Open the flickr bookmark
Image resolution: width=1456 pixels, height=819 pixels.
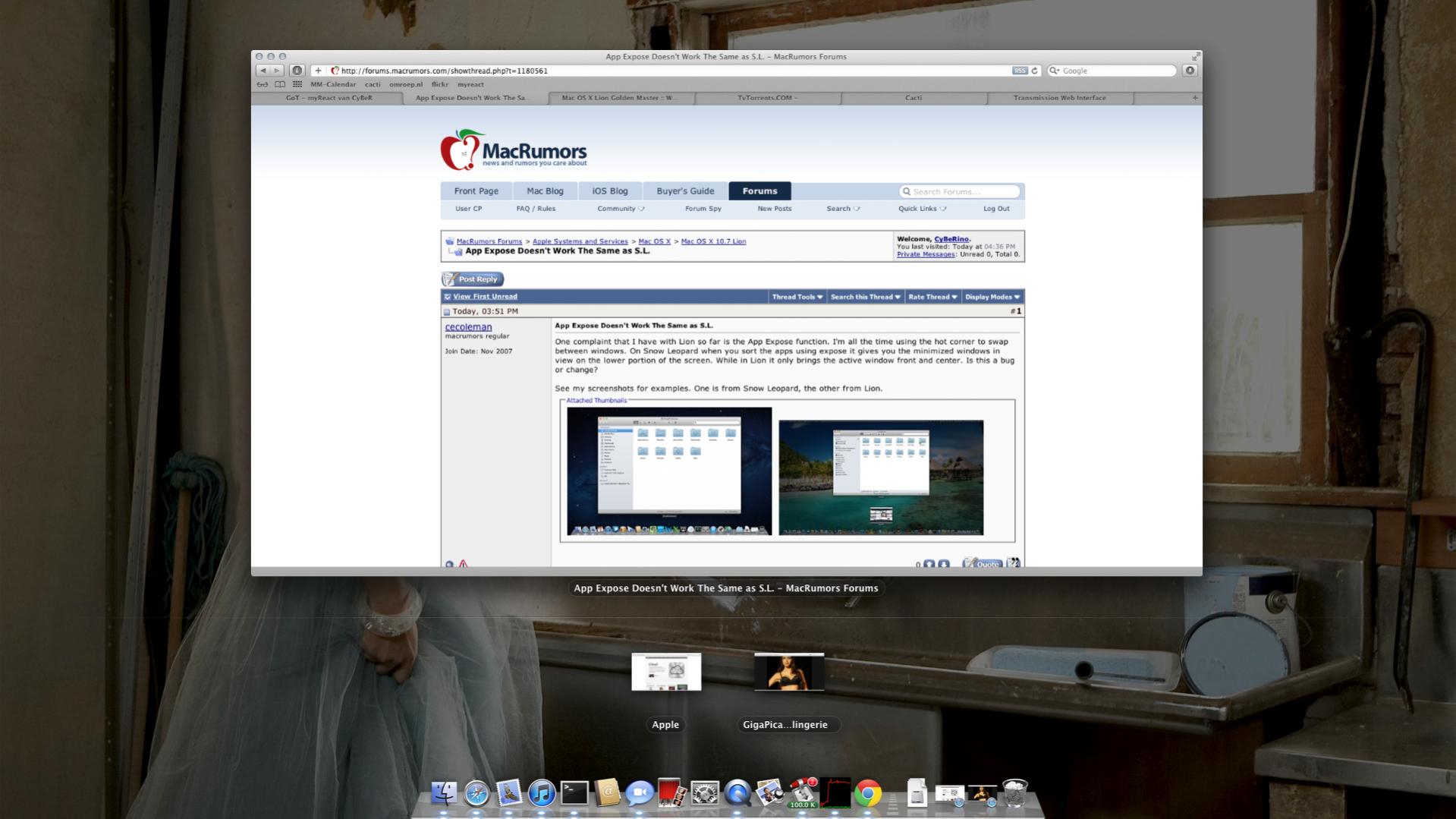(x=439, y=84)
